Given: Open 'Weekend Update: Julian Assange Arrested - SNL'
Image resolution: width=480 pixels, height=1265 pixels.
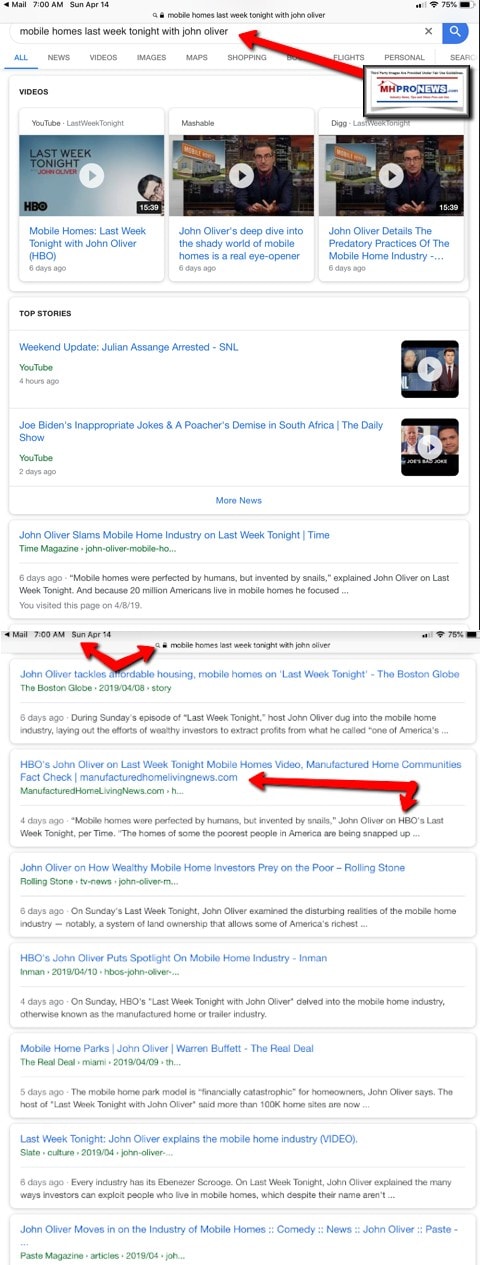Looking at the screenshot, I should (129, 347).
